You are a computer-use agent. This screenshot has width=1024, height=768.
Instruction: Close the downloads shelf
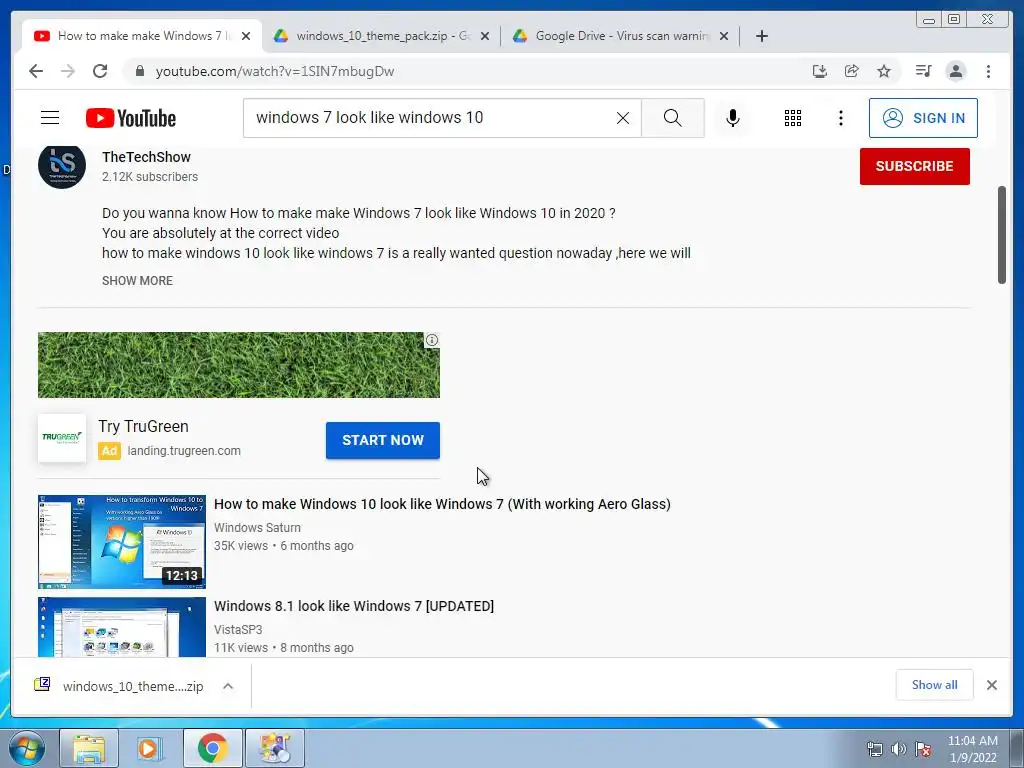991,685
